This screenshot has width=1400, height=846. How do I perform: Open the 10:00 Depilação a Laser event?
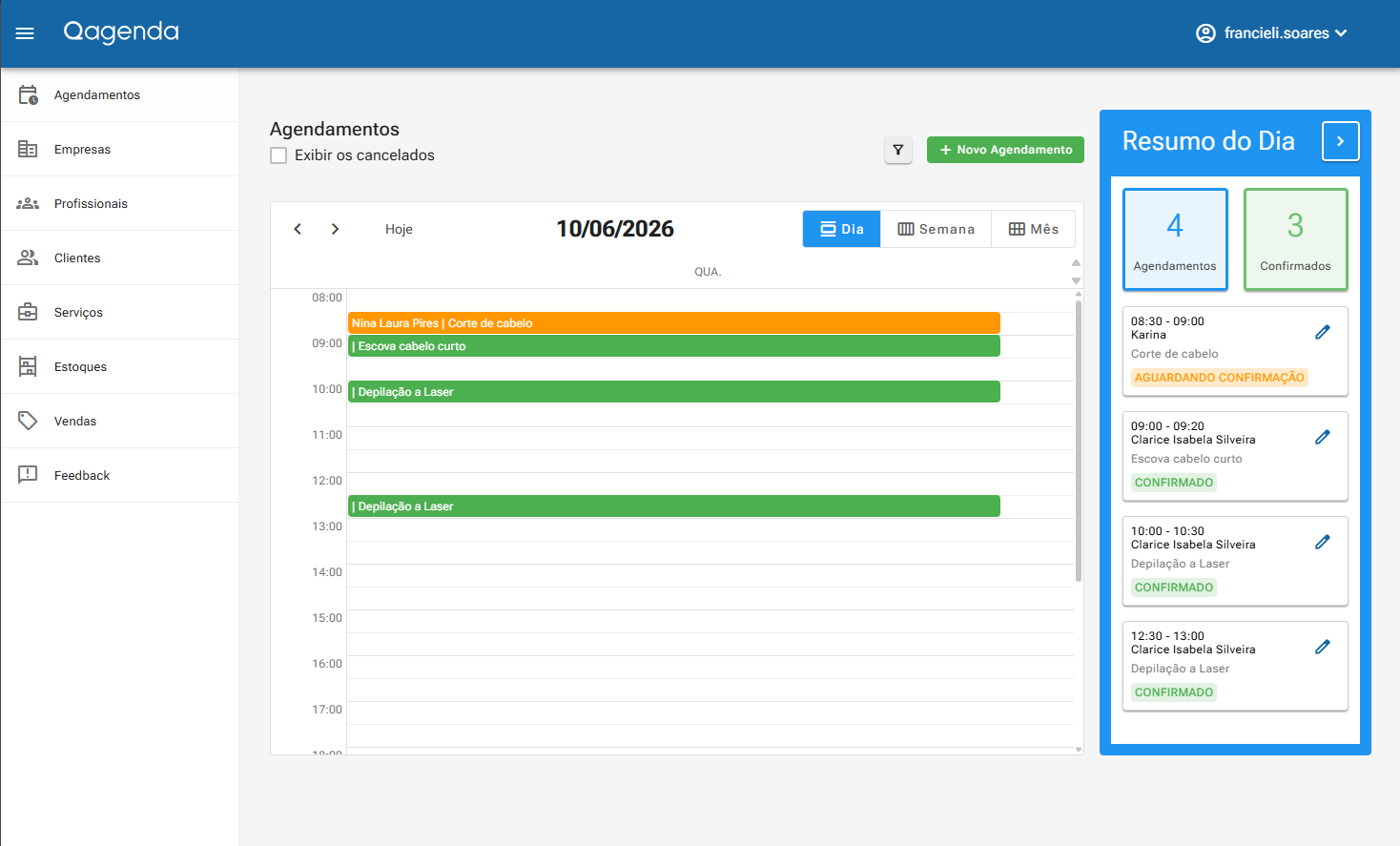coord(674,392)
